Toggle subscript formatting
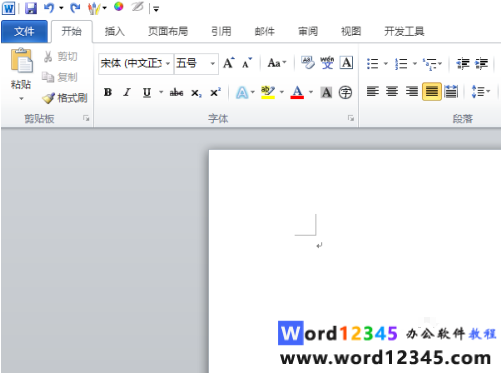 pos(196,93)
